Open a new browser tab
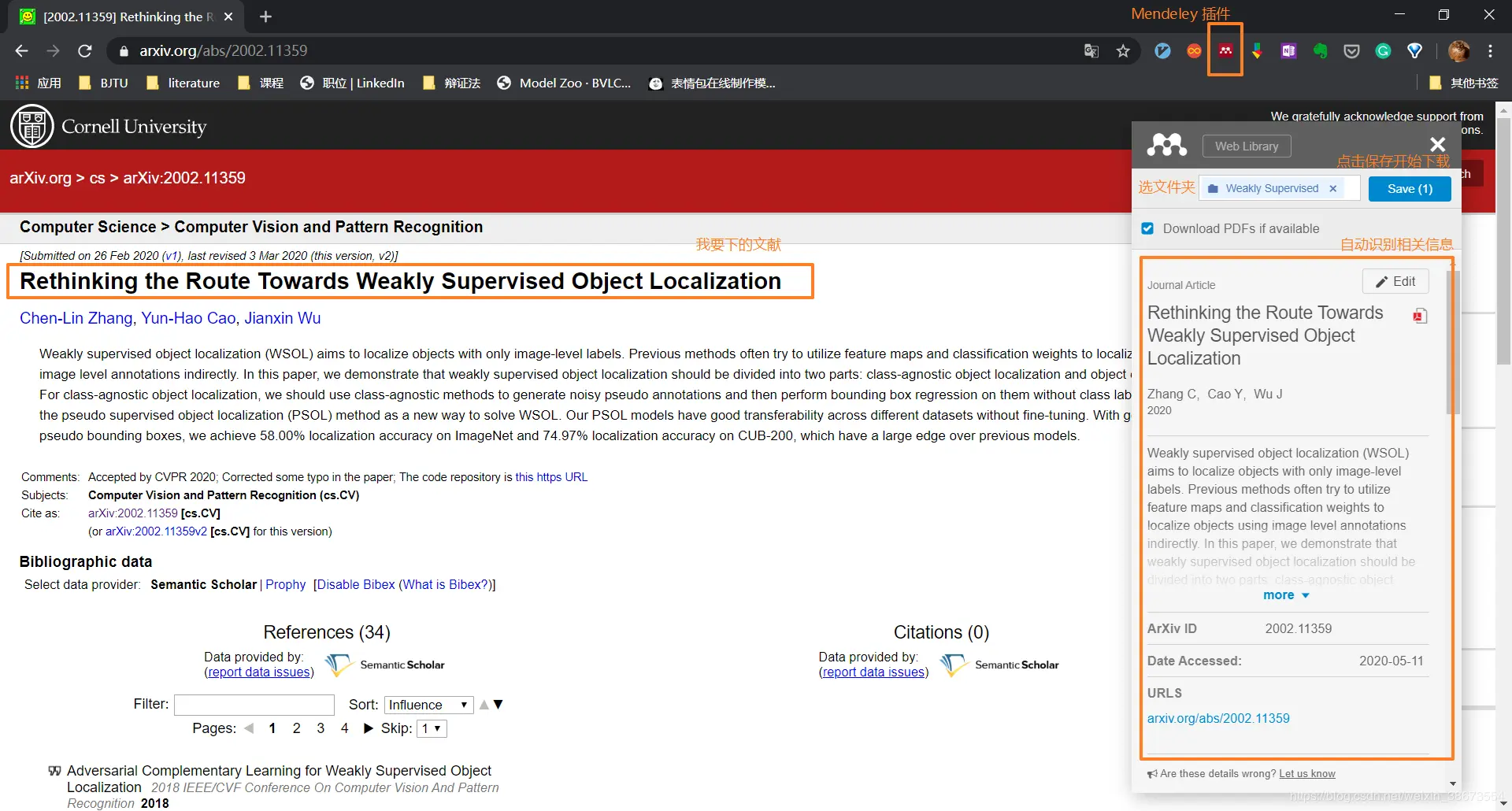 [265, 17]
